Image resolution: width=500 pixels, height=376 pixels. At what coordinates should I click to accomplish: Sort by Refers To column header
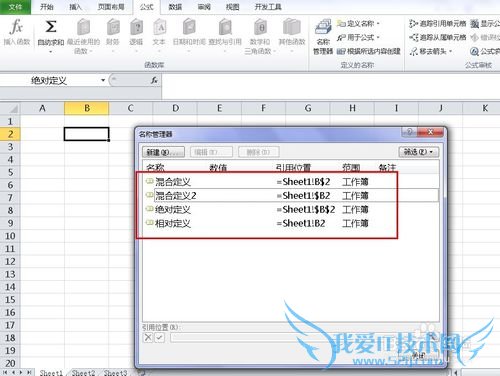tap(293, 167)
